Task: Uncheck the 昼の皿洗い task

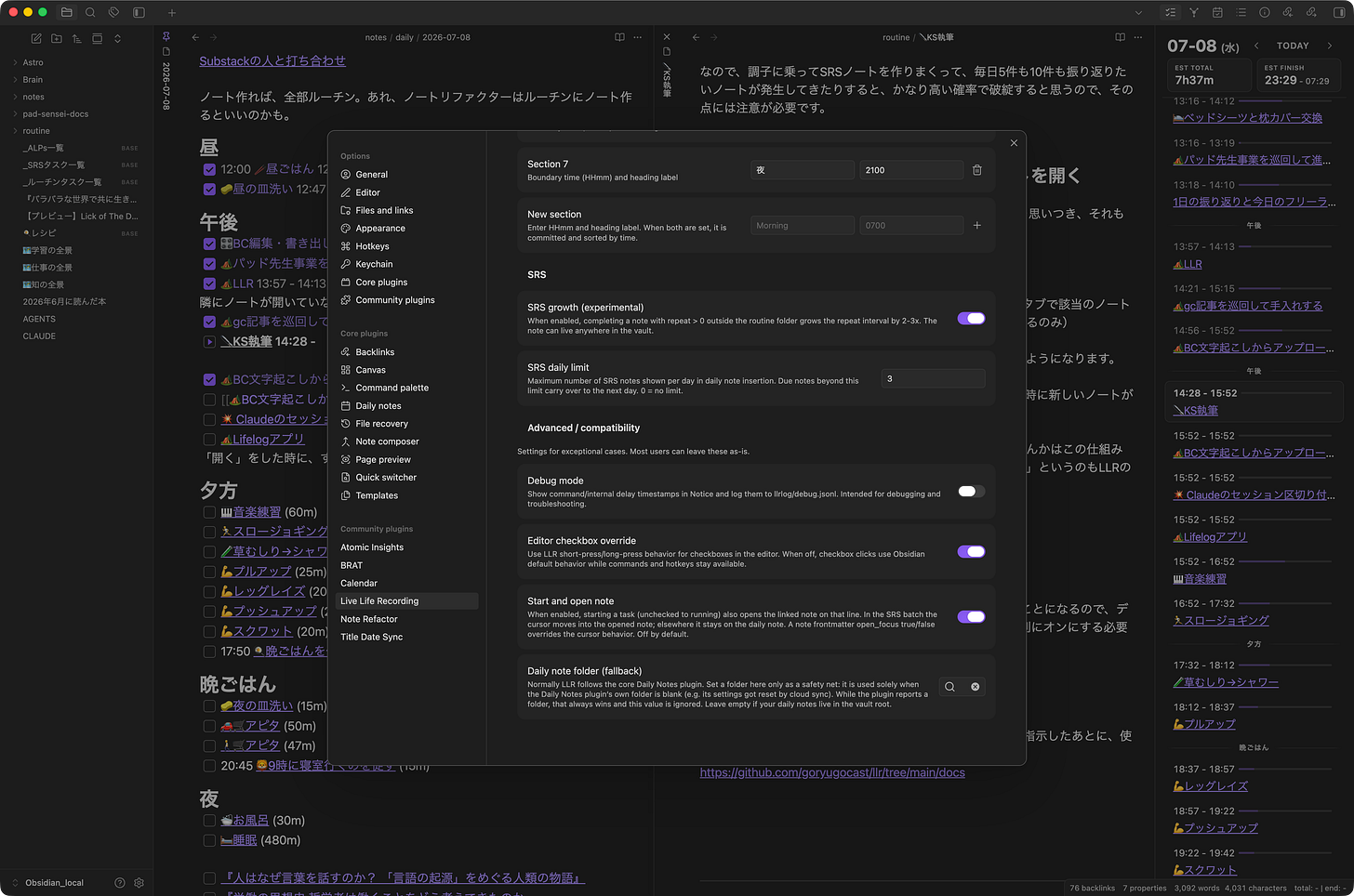Action: (x=209, y=189)
